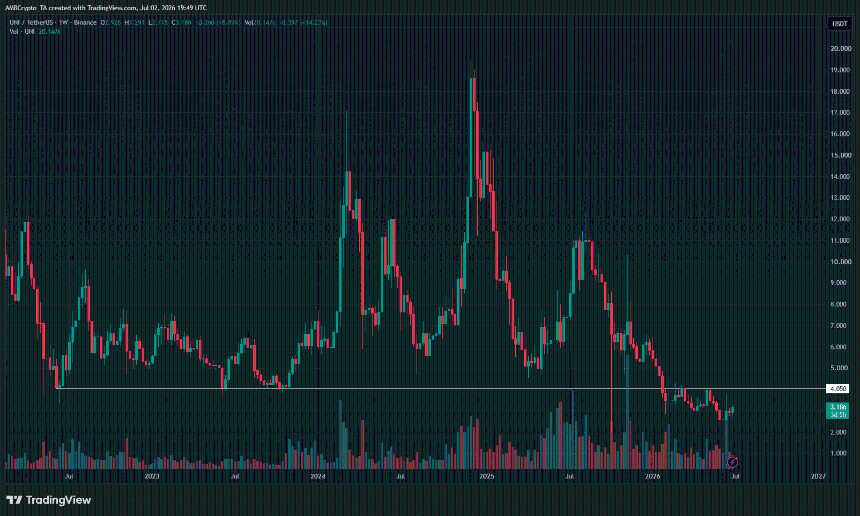Select the 4.050 horizontal line price label
Viewport: 860px width, 516px height.
(838, 389)
